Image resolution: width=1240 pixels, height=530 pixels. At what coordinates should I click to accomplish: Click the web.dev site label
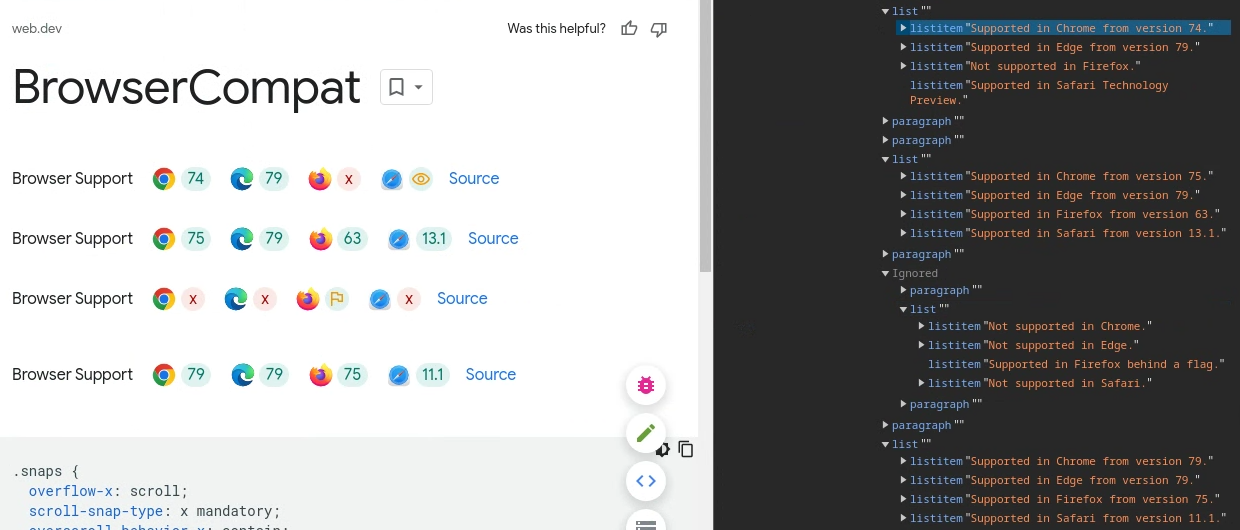coord(37,29)
